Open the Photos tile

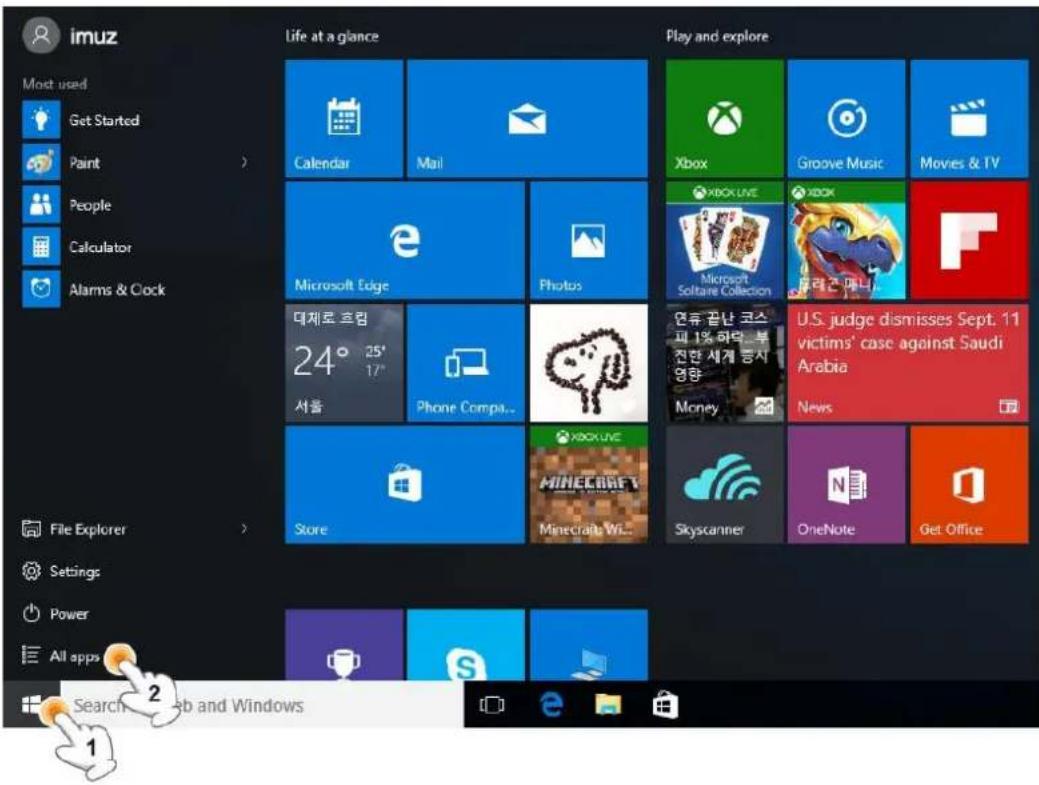(x=588, y=240)
